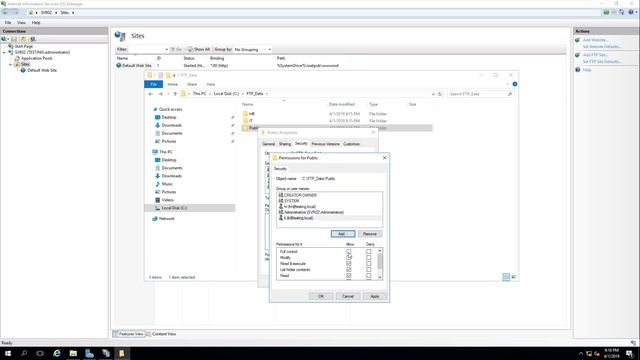Open Previous Versions tab
This screenshot has height=360, width=640.
coord(325,144)
